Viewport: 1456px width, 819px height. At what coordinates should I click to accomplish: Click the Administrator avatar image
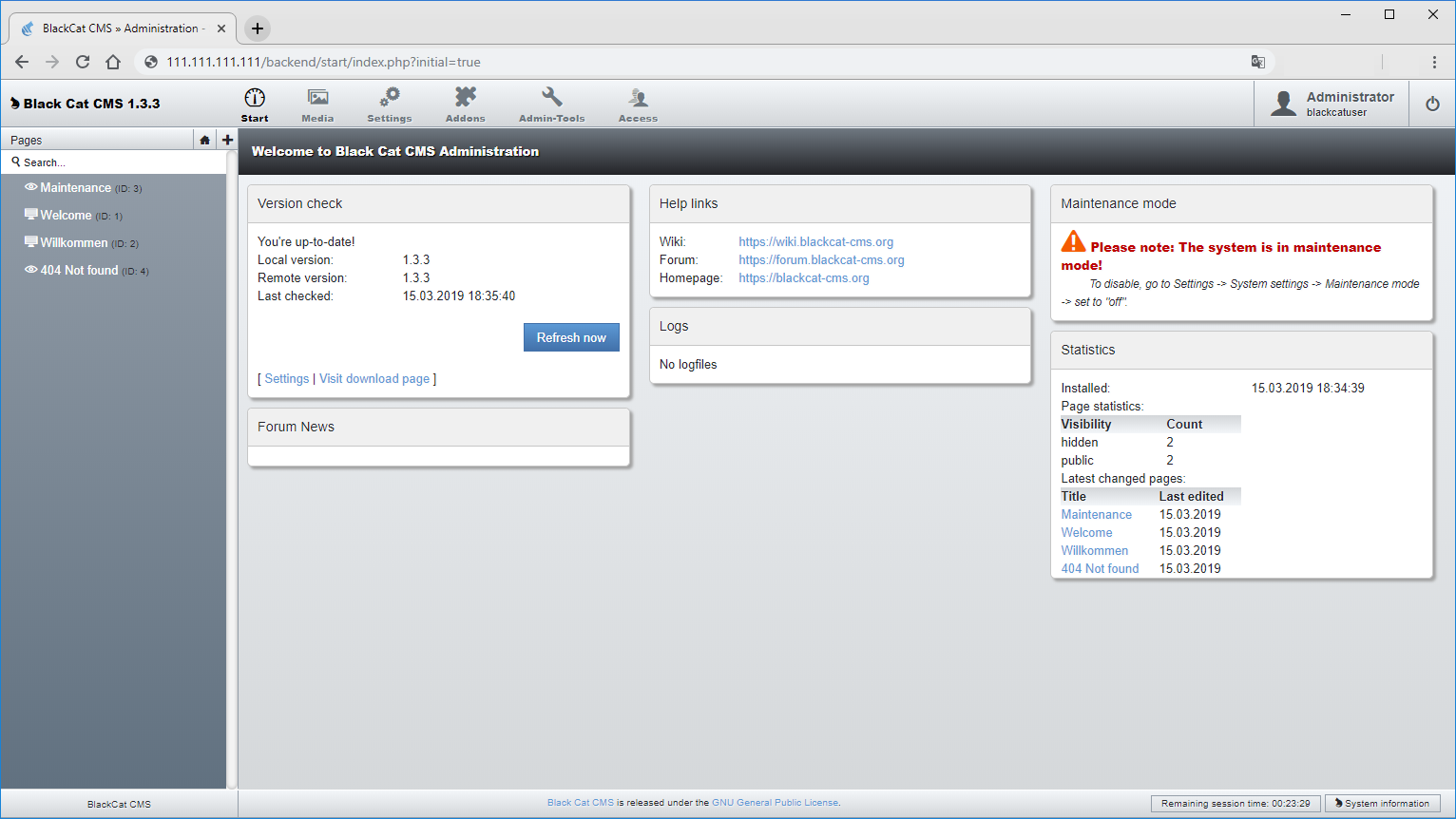(x=1285, y=104)
